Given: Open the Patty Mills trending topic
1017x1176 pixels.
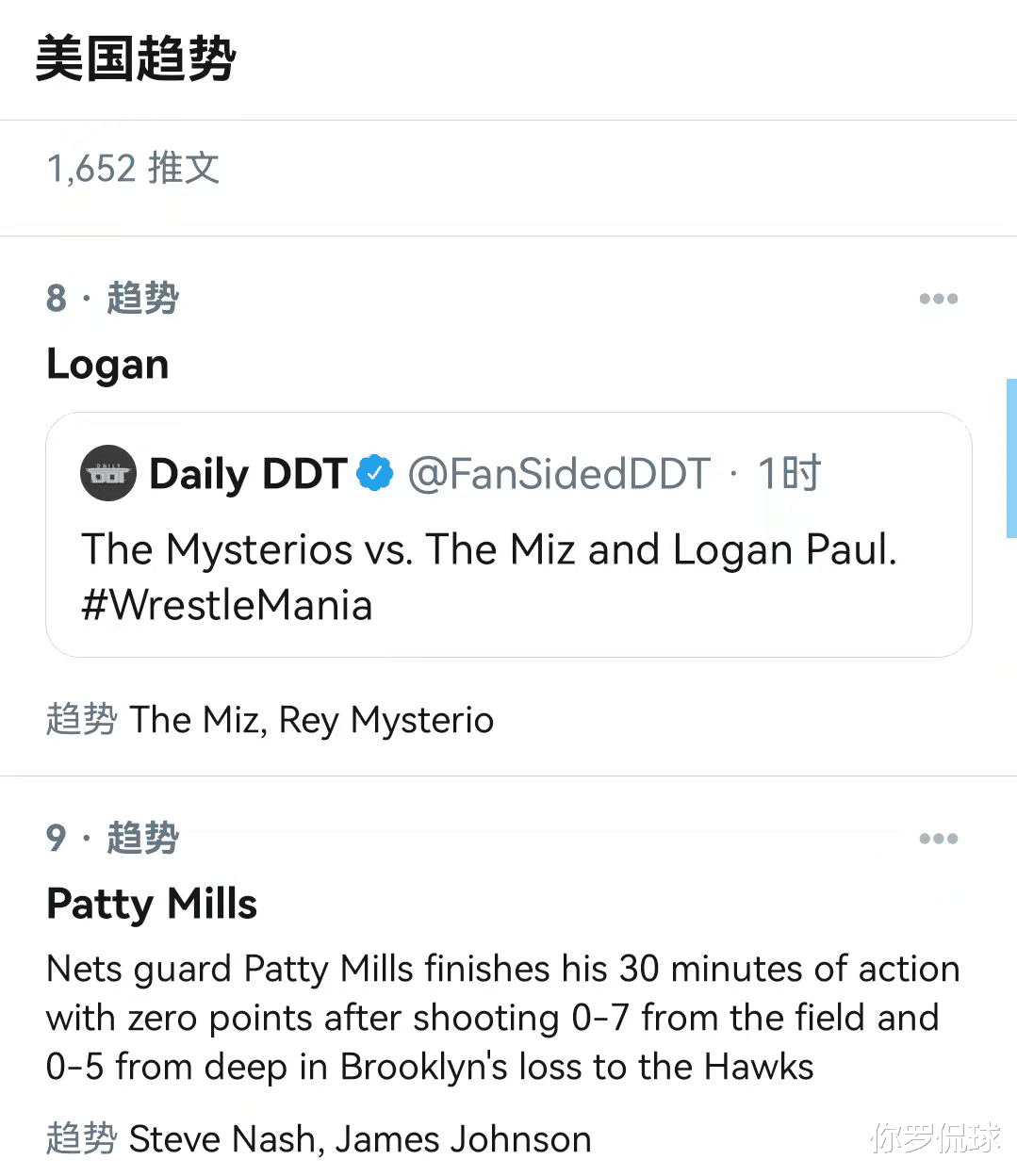Looking at the screenshot, I should click(x=152, y=905).
